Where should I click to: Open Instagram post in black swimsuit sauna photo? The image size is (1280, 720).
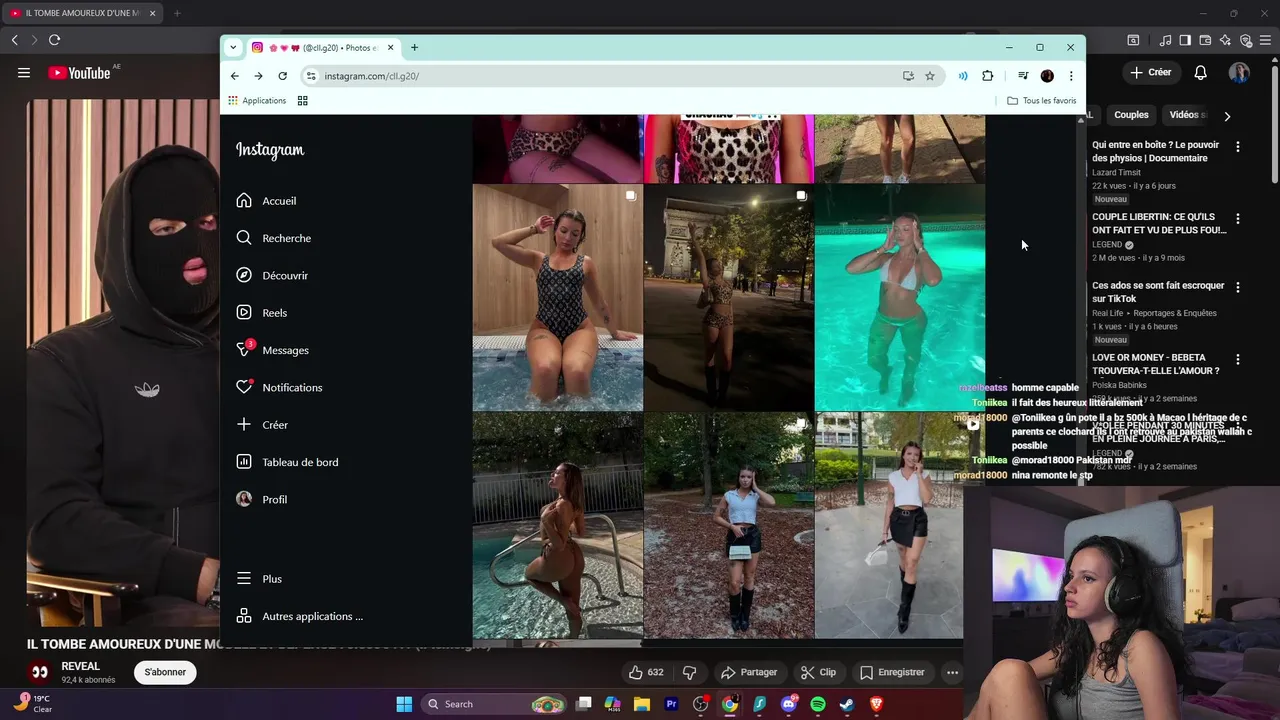tap(558, 297)
